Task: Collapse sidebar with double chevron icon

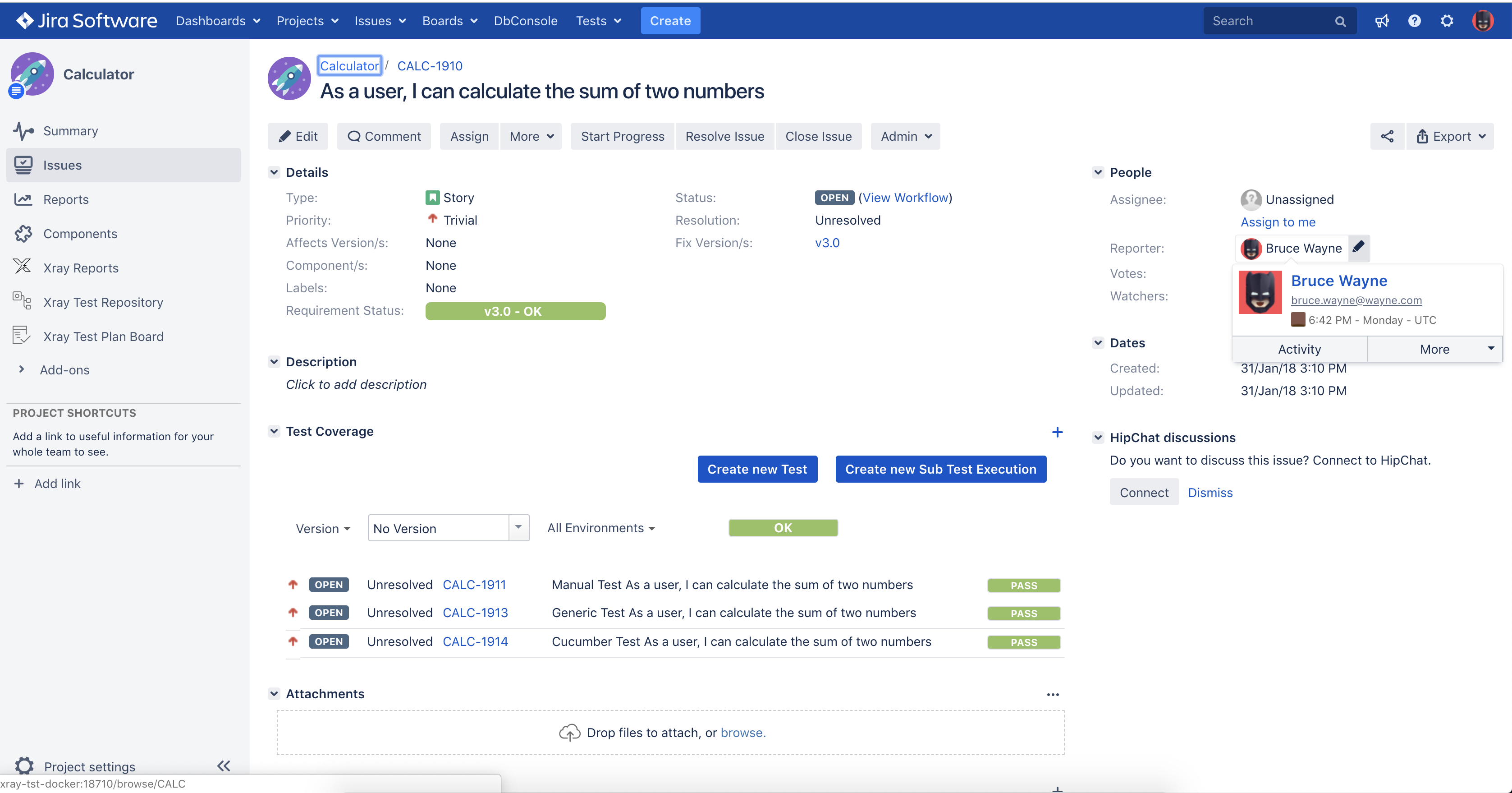Action: tap(224, 765)
